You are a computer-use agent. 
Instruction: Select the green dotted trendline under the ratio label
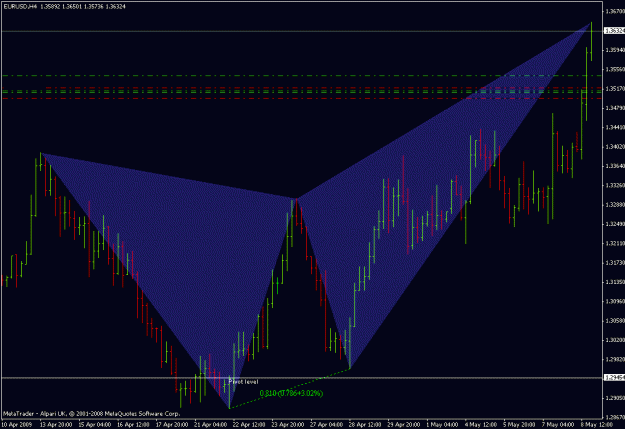pos(290,388)
